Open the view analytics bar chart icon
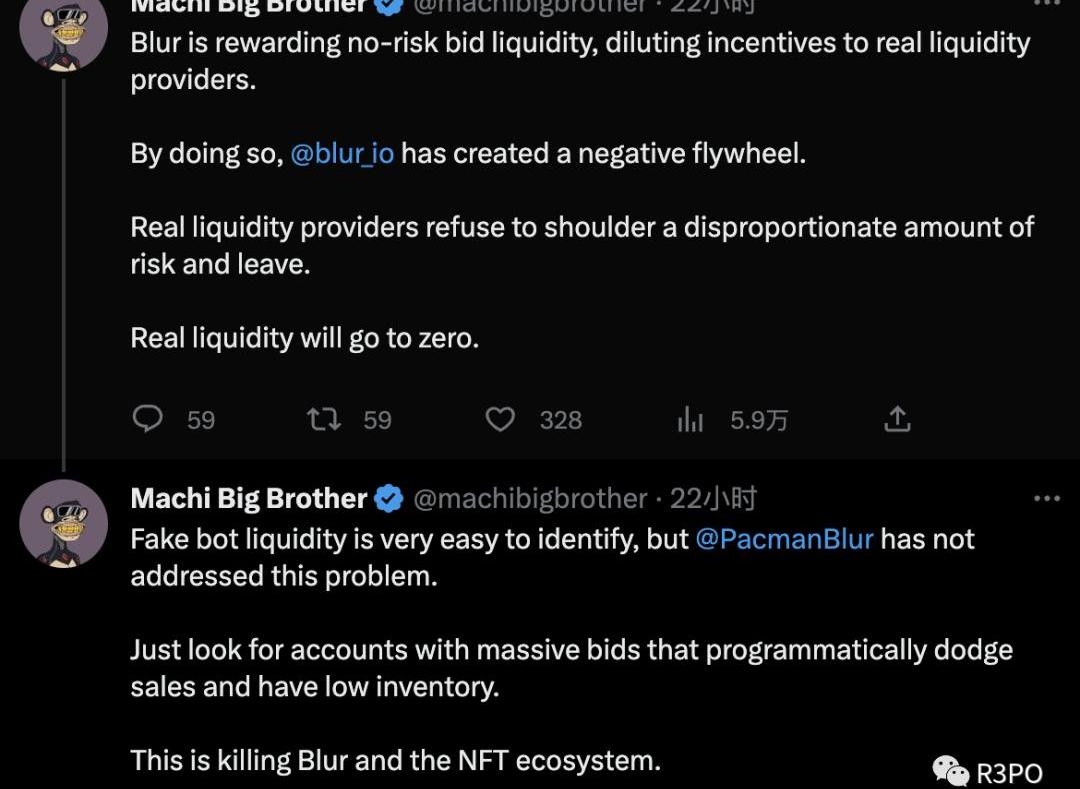Image resolution: width=1080 pixels, height=789 pixels. tap(689, 419)
